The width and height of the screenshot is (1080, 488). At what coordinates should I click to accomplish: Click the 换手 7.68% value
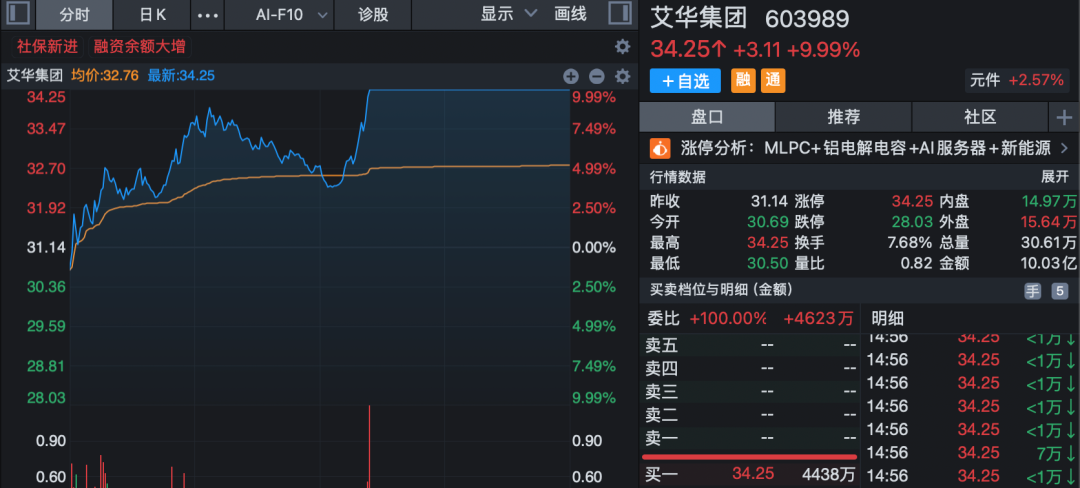(910, 243)
